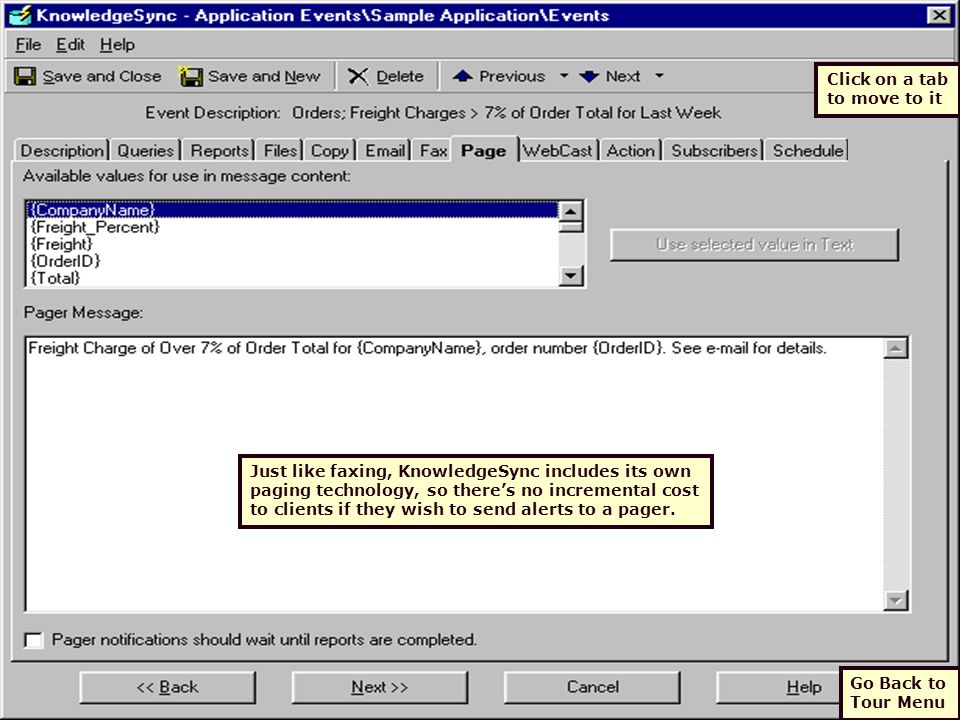Click the Save and Close label
The height and width of the screenshot is (720, 960).
click(102, 77)
